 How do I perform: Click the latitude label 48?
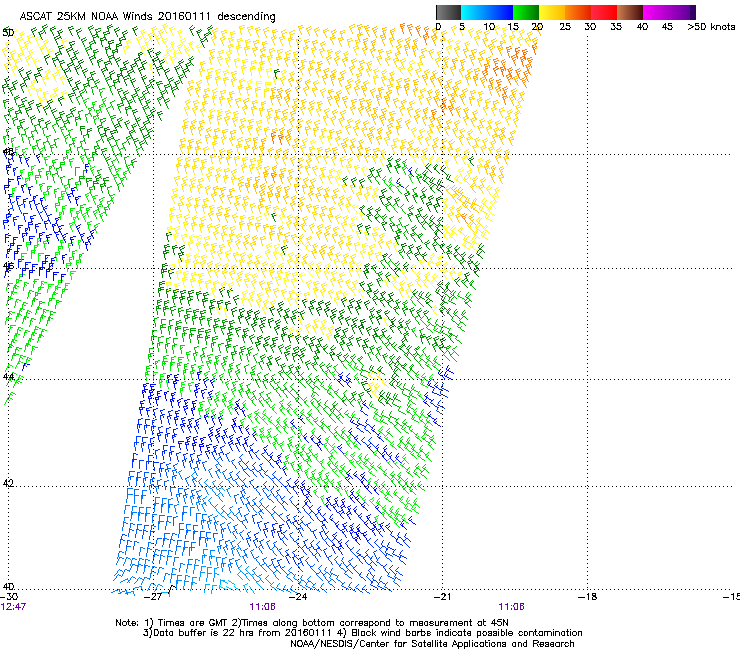tap(8, 152)
